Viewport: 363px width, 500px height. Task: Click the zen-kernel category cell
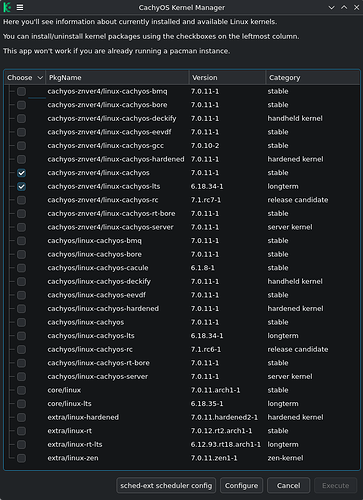tap(285, 458)
